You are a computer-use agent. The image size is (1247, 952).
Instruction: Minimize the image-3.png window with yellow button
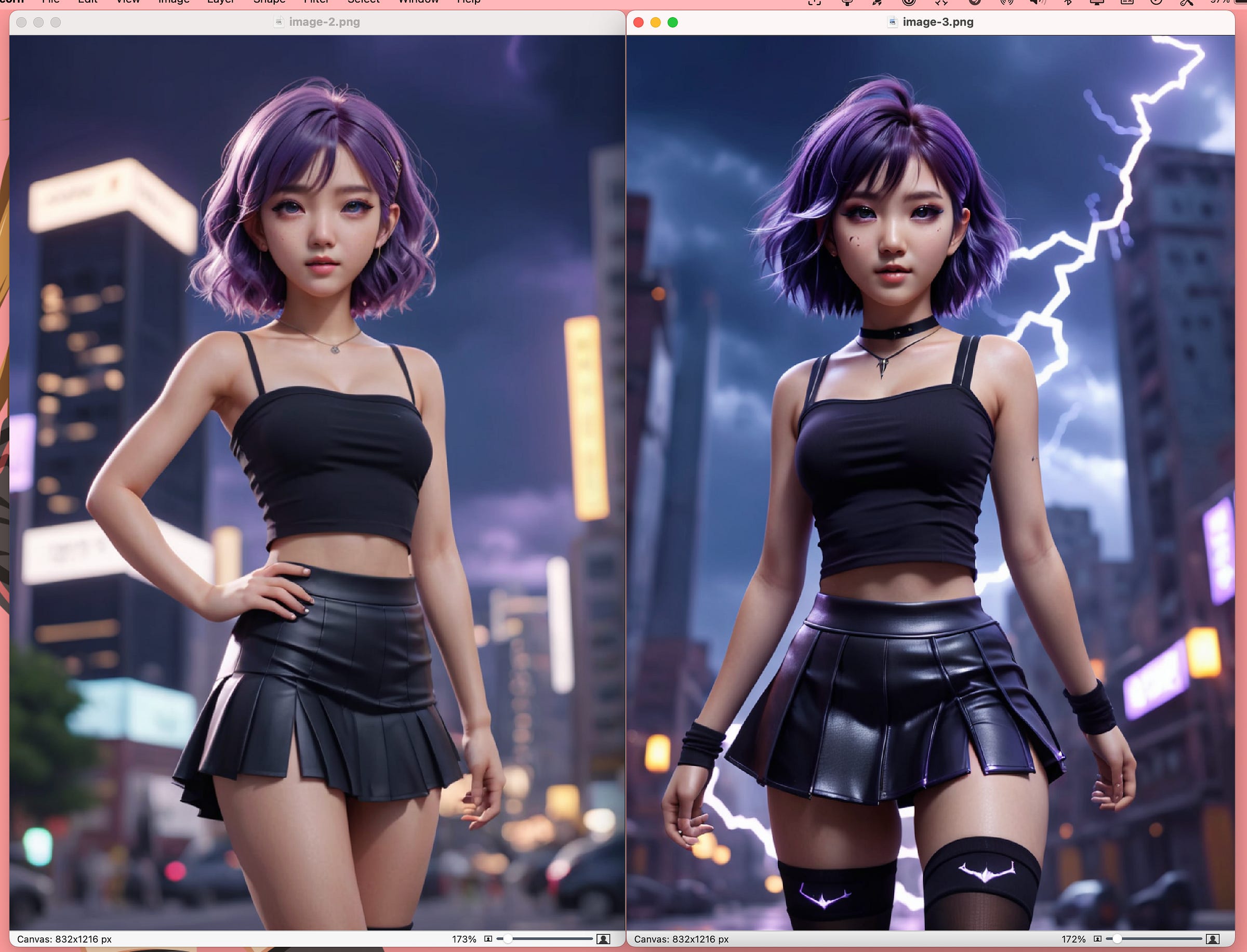click(656, 22)
